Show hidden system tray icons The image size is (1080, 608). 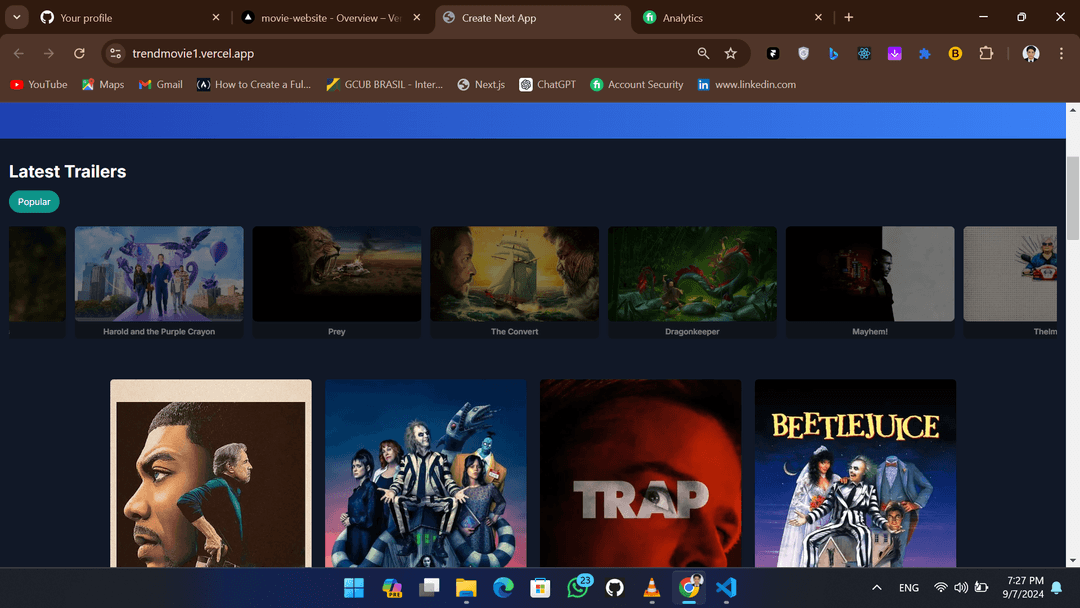click(877, 587)
